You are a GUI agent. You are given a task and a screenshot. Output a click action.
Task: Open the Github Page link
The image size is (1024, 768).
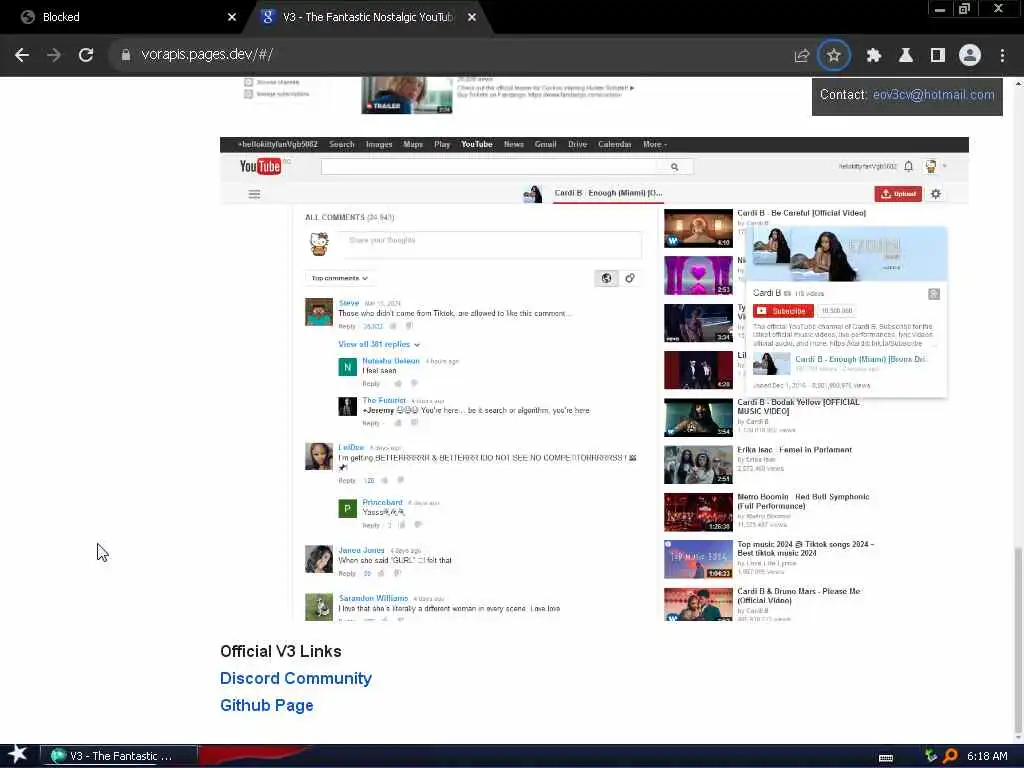pyautogui.click(x=266, y=705)
